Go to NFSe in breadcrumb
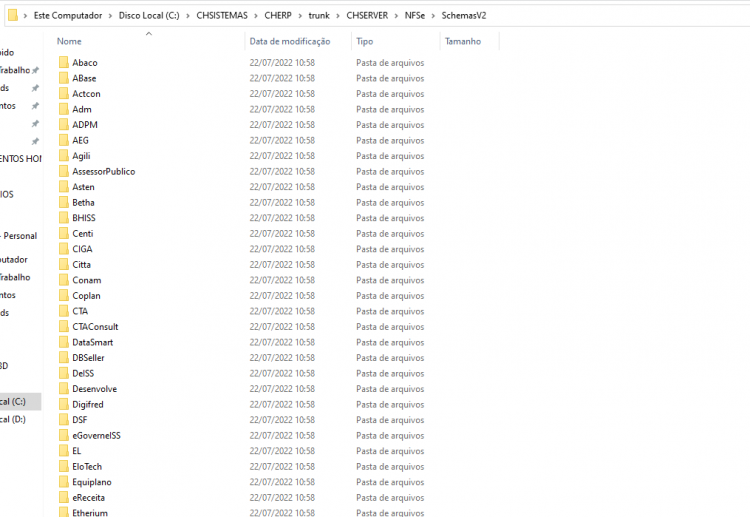Image resolution: width=750 pixels, height=517 pixels. coord(415,15)
